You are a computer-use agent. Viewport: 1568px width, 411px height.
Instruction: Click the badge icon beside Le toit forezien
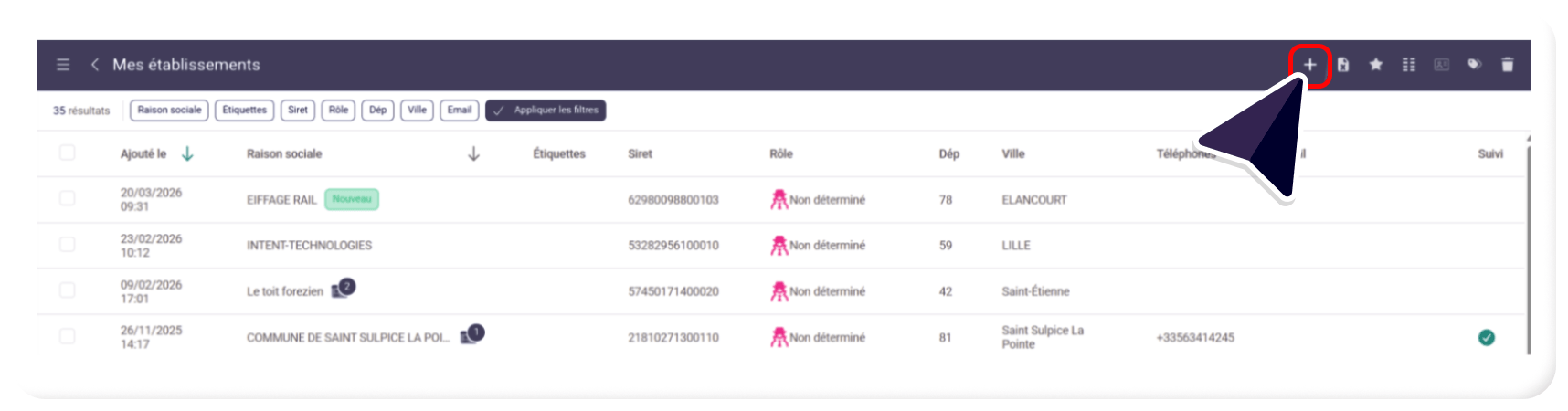(x=342, y=290)
